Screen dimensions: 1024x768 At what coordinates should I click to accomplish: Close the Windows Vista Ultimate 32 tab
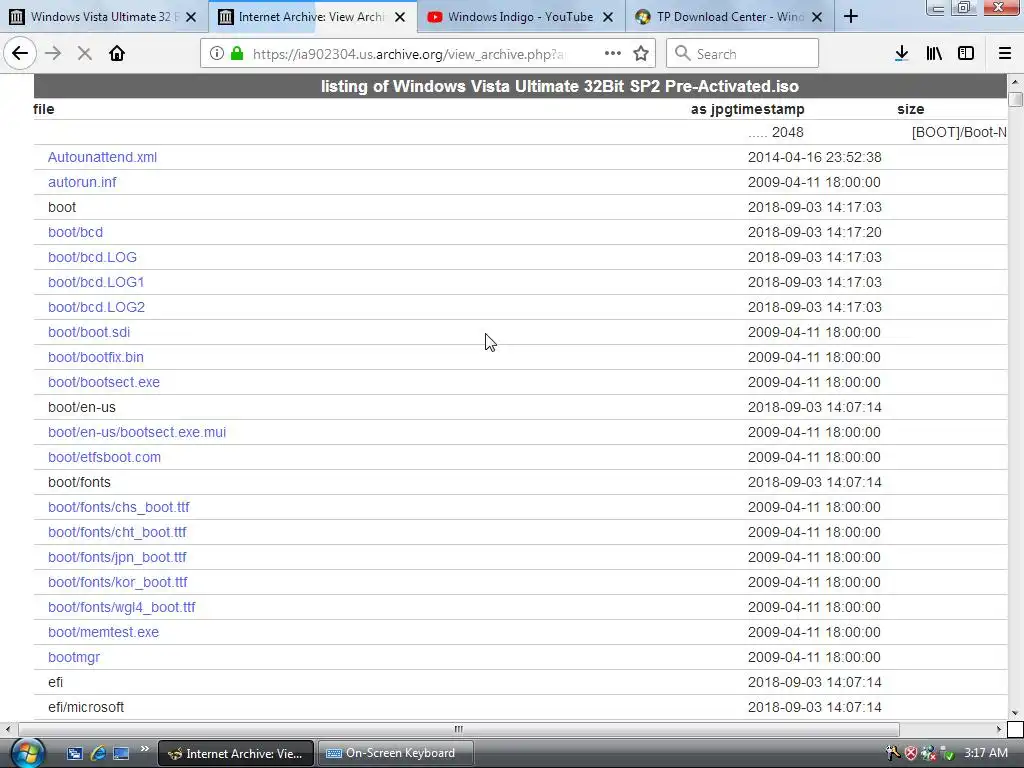(191, 17)
